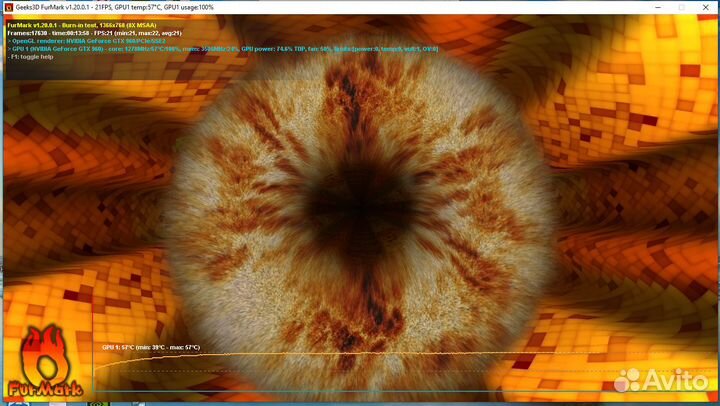Viewport: 720px width, 406px height.
Task: Click the 'OpenGL renderer' info line
Action: pos(86,41)
